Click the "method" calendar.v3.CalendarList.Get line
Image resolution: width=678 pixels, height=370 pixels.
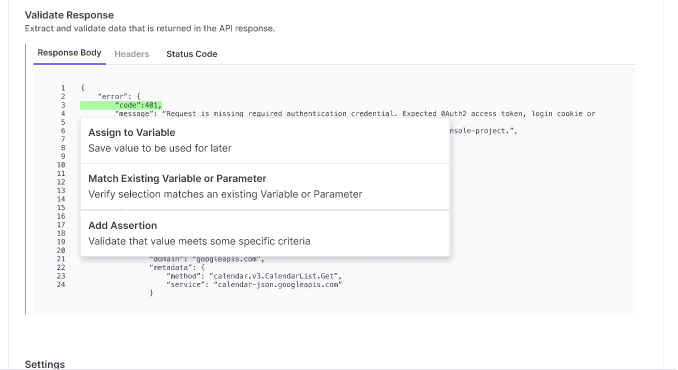(254, 276)
